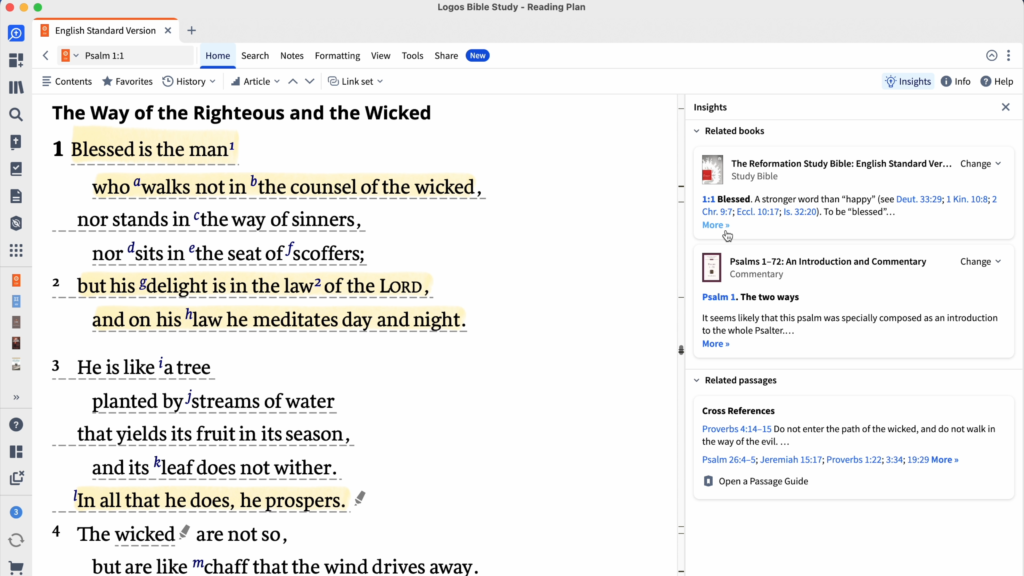Click the highlighter marker after 'he prospers'
This screenshot has width=1024, height=576.
click(360, 498)
